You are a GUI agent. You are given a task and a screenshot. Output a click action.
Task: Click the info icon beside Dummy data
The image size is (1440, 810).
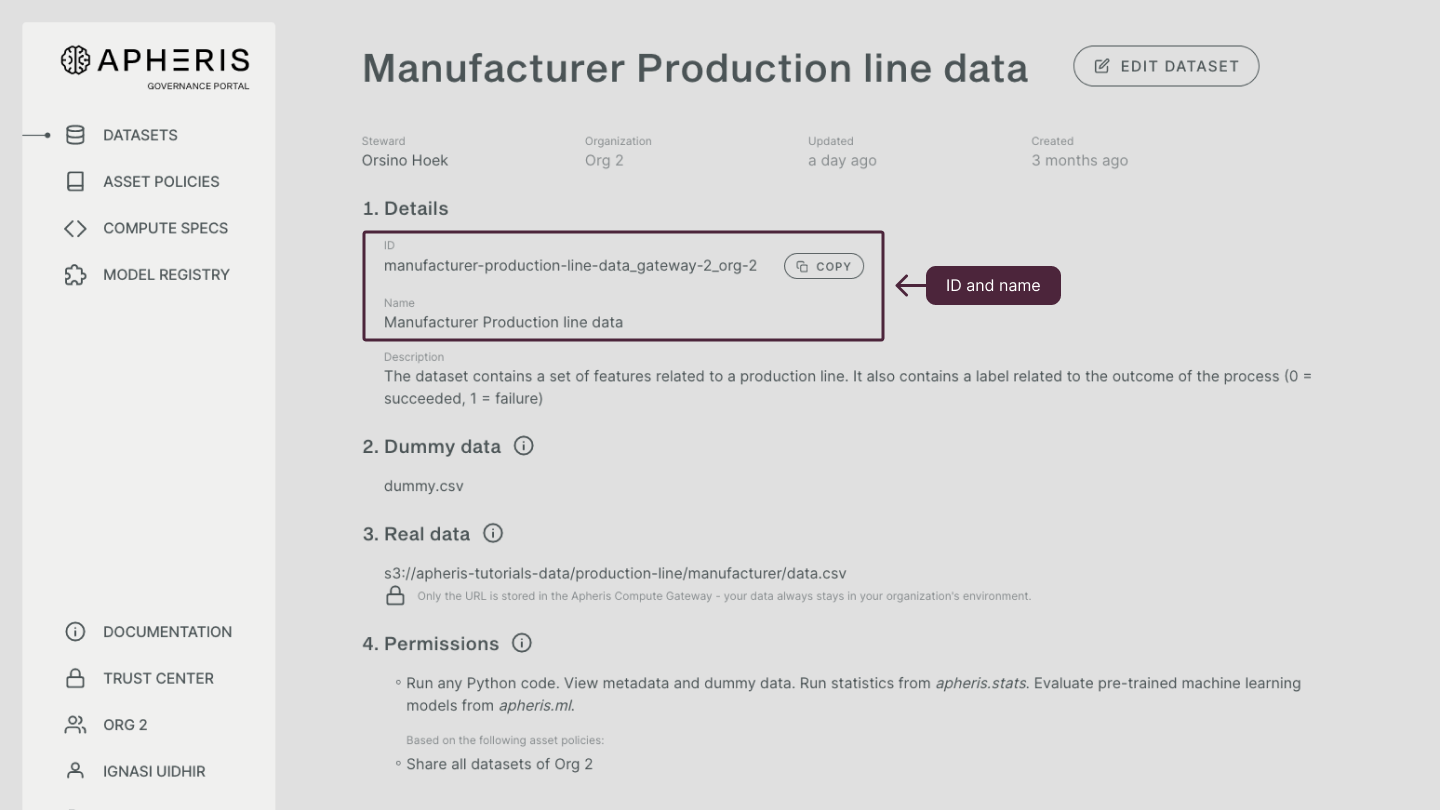(x=523, y=446)
